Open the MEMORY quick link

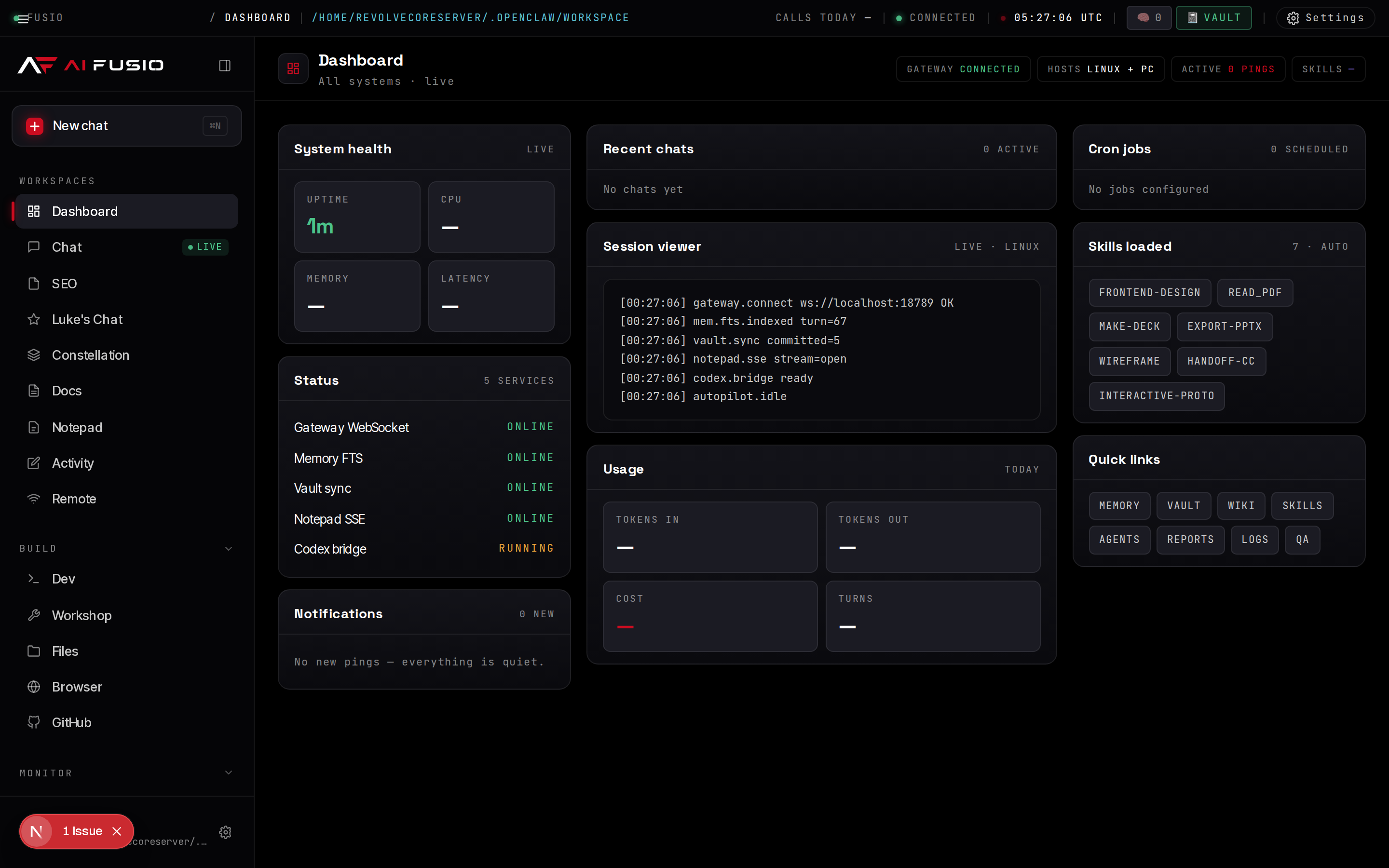click(x=1119, y=506)
